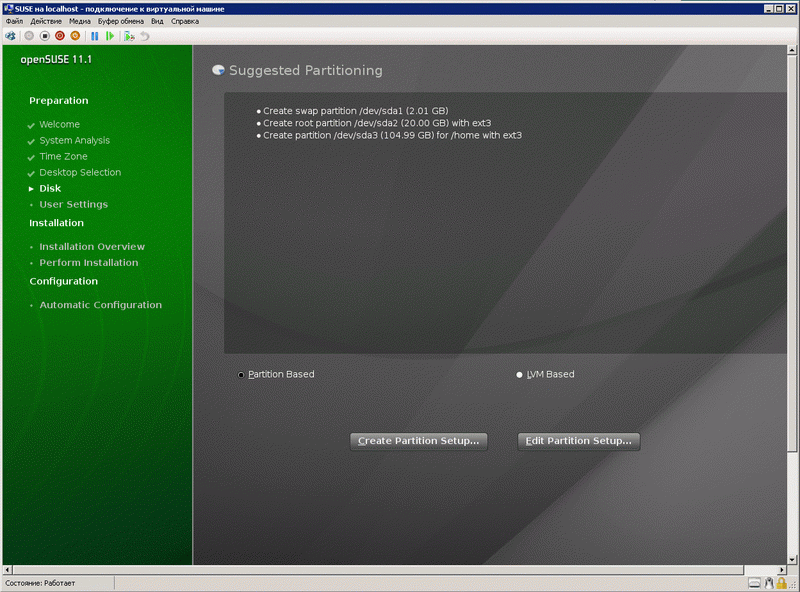Click Create Partition Setup button
This screenshot has width=800, height=592.
pos(419,441)
